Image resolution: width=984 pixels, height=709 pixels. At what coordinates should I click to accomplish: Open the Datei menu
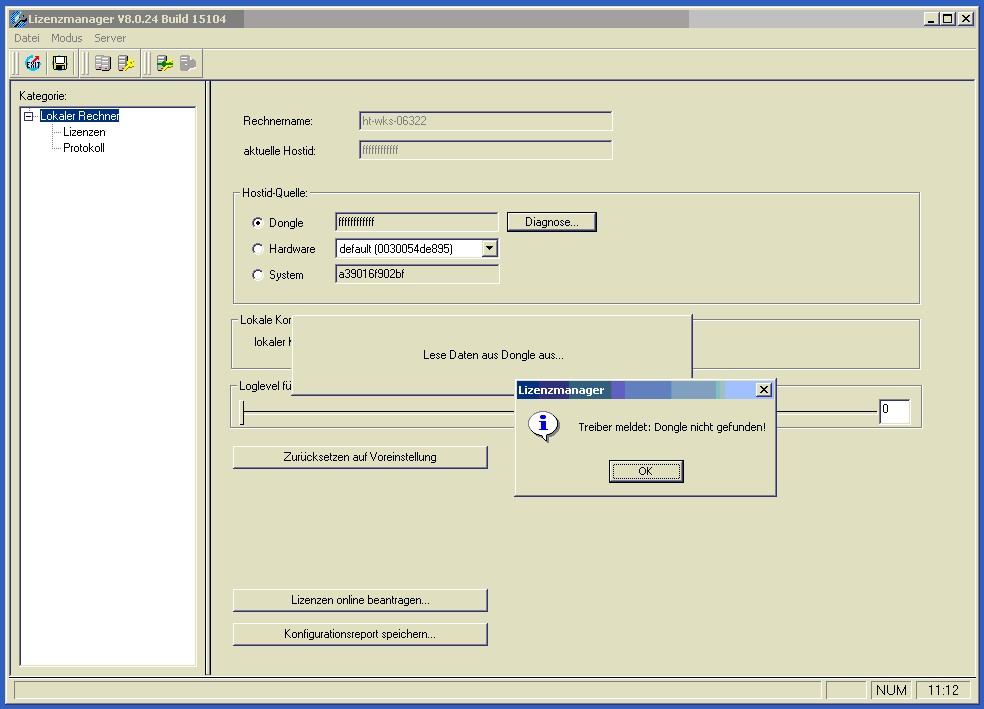coord(27,38)
